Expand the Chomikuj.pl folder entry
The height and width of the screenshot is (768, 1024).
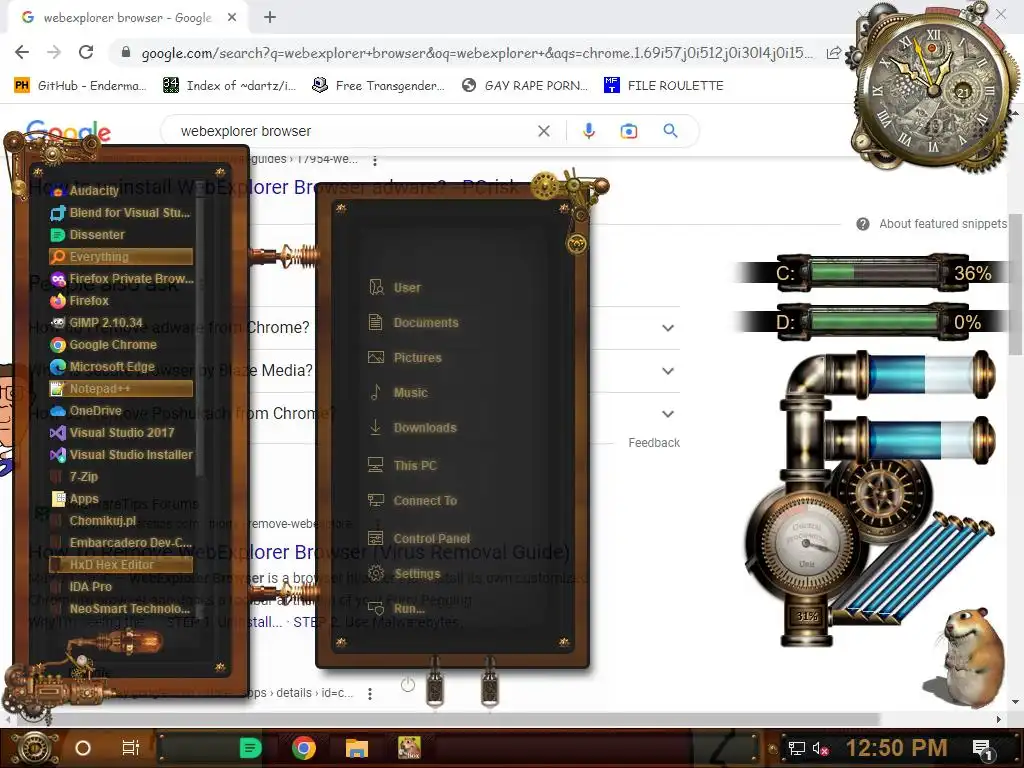[121, 520]
